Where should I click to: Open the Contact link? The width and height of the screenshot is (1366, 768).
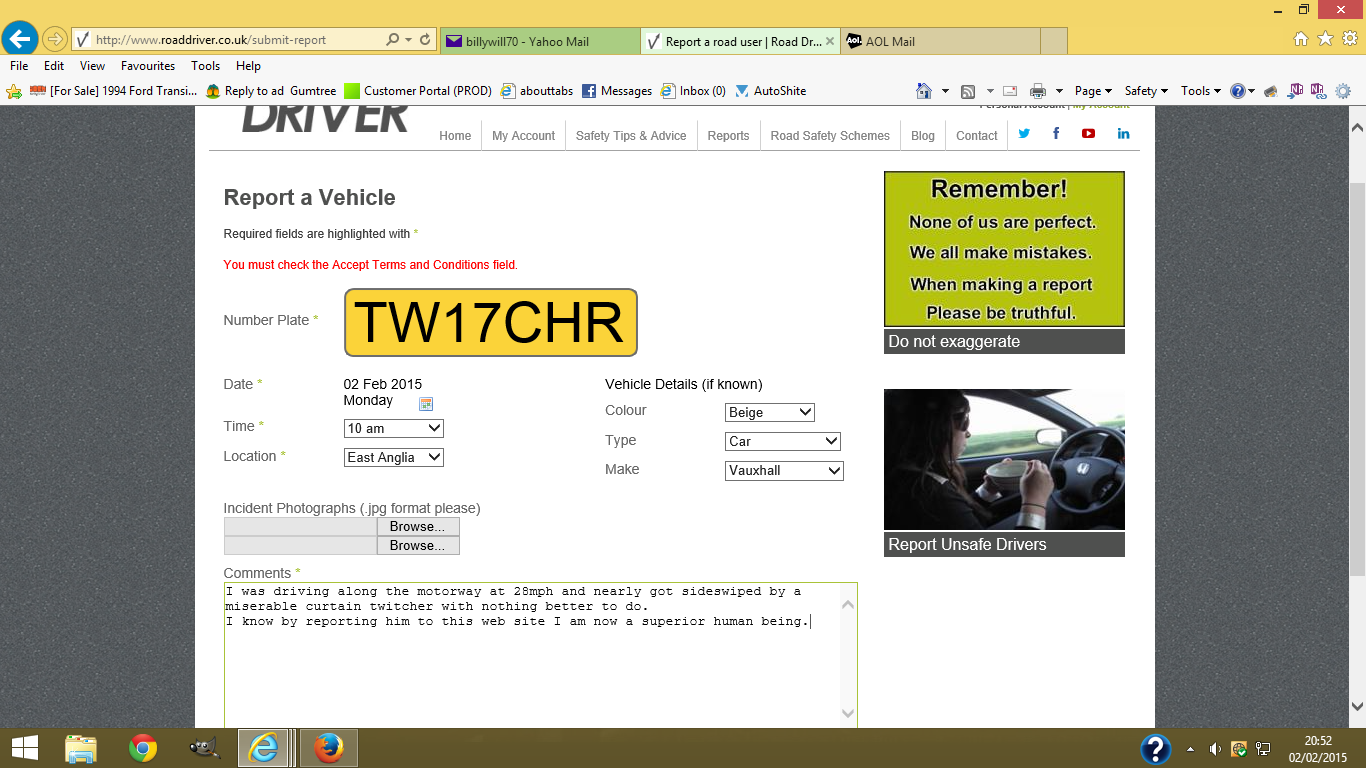point(977,136)
